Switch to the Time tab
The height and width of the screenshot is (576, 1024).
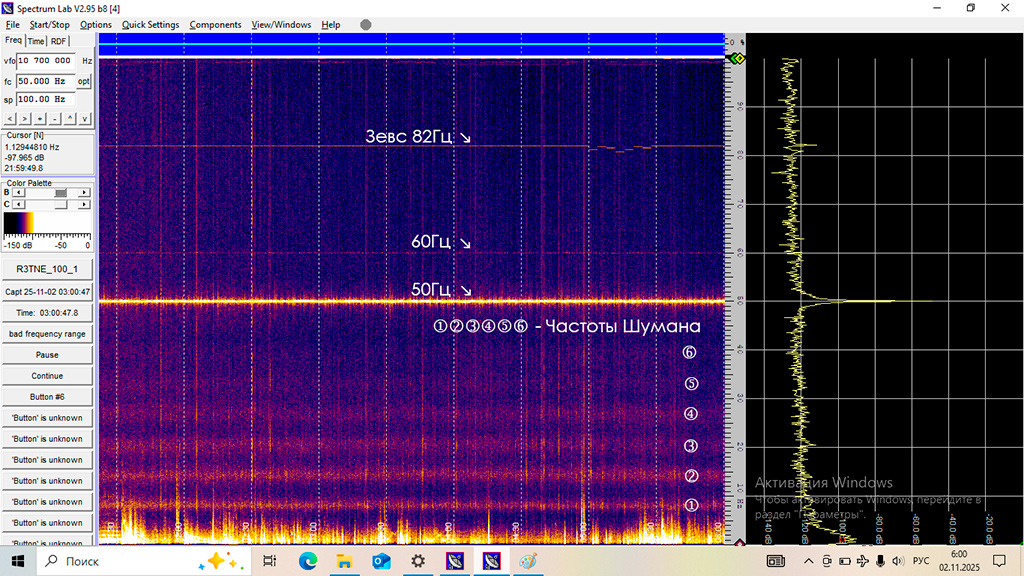point(36,41)
